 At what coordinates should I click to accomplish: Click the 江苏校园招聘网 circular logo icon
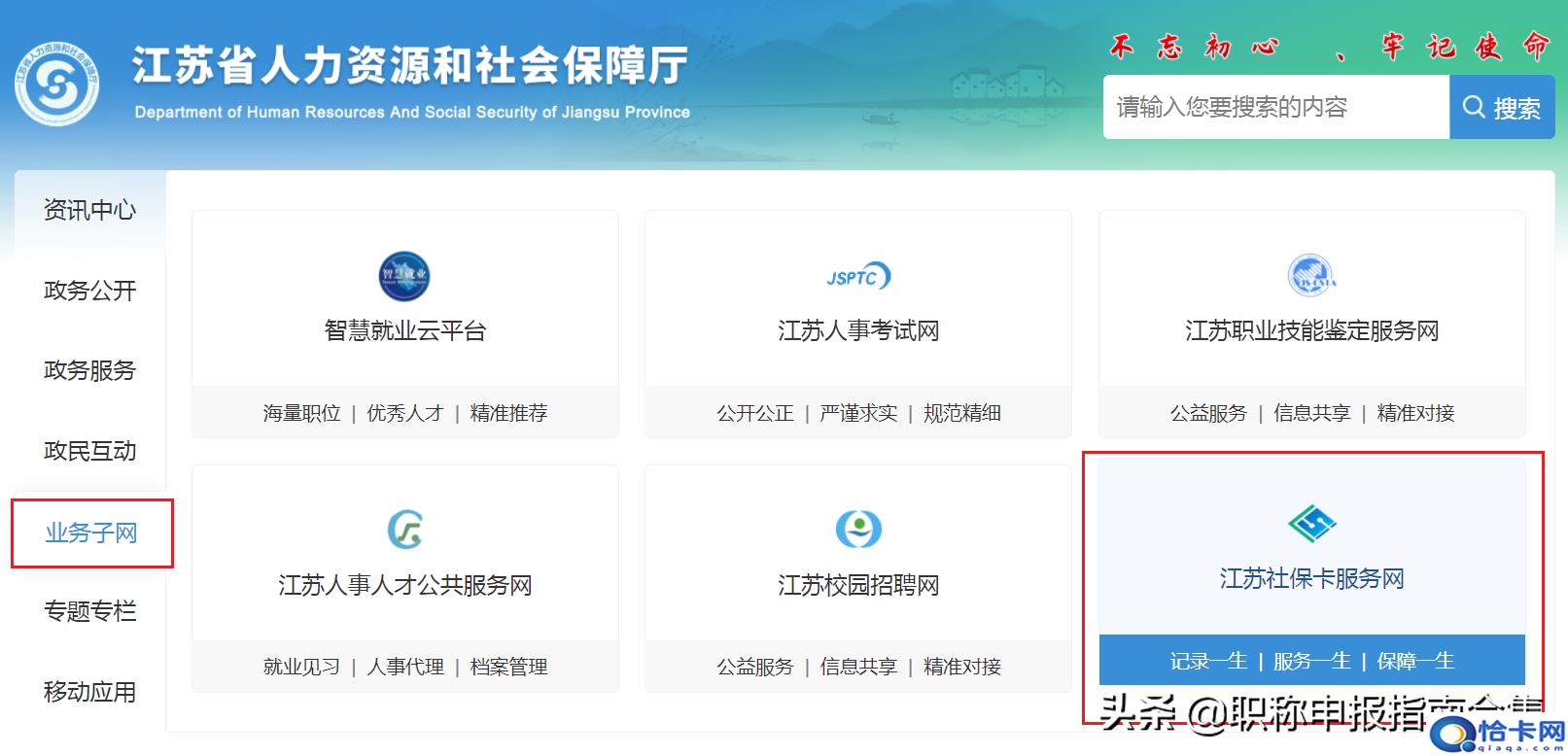click(857, 529)
